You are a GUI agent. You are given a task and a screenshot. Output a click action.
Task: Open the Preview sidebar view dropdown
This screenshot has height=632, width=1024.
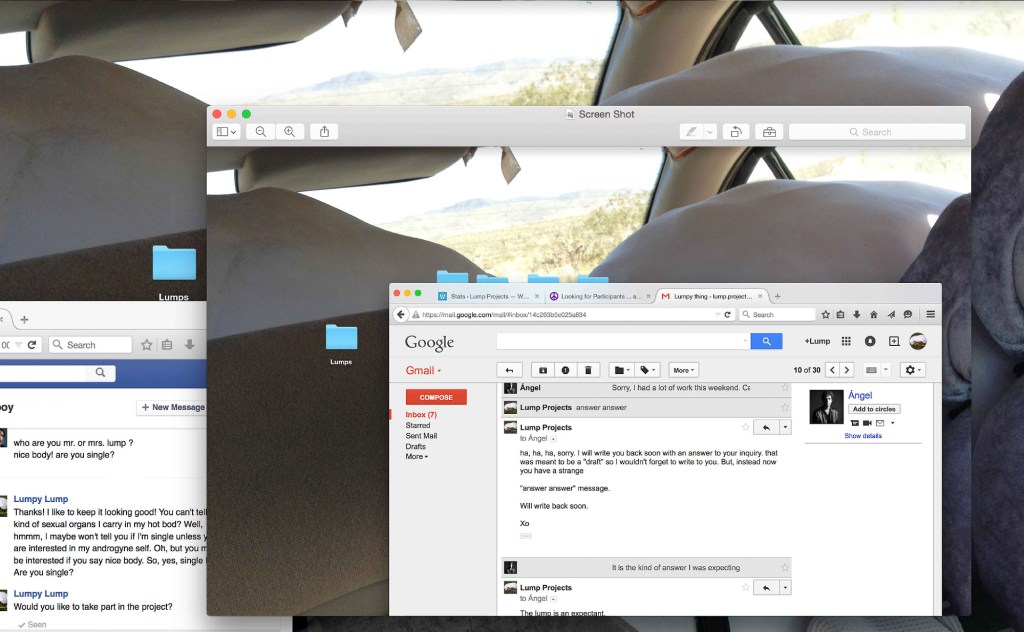coord(226,132)
